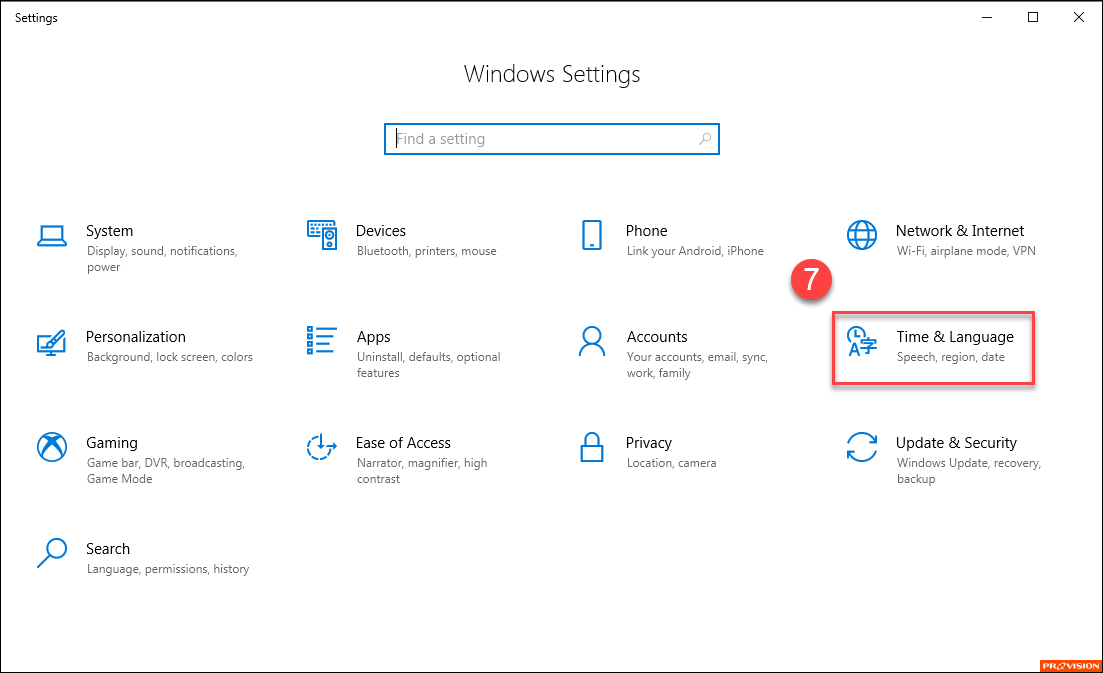This screenshot has width=1103, height=673.
Task: Click 'Uninstall, defaults, optional features' description
Action: (x=428, y=365)
